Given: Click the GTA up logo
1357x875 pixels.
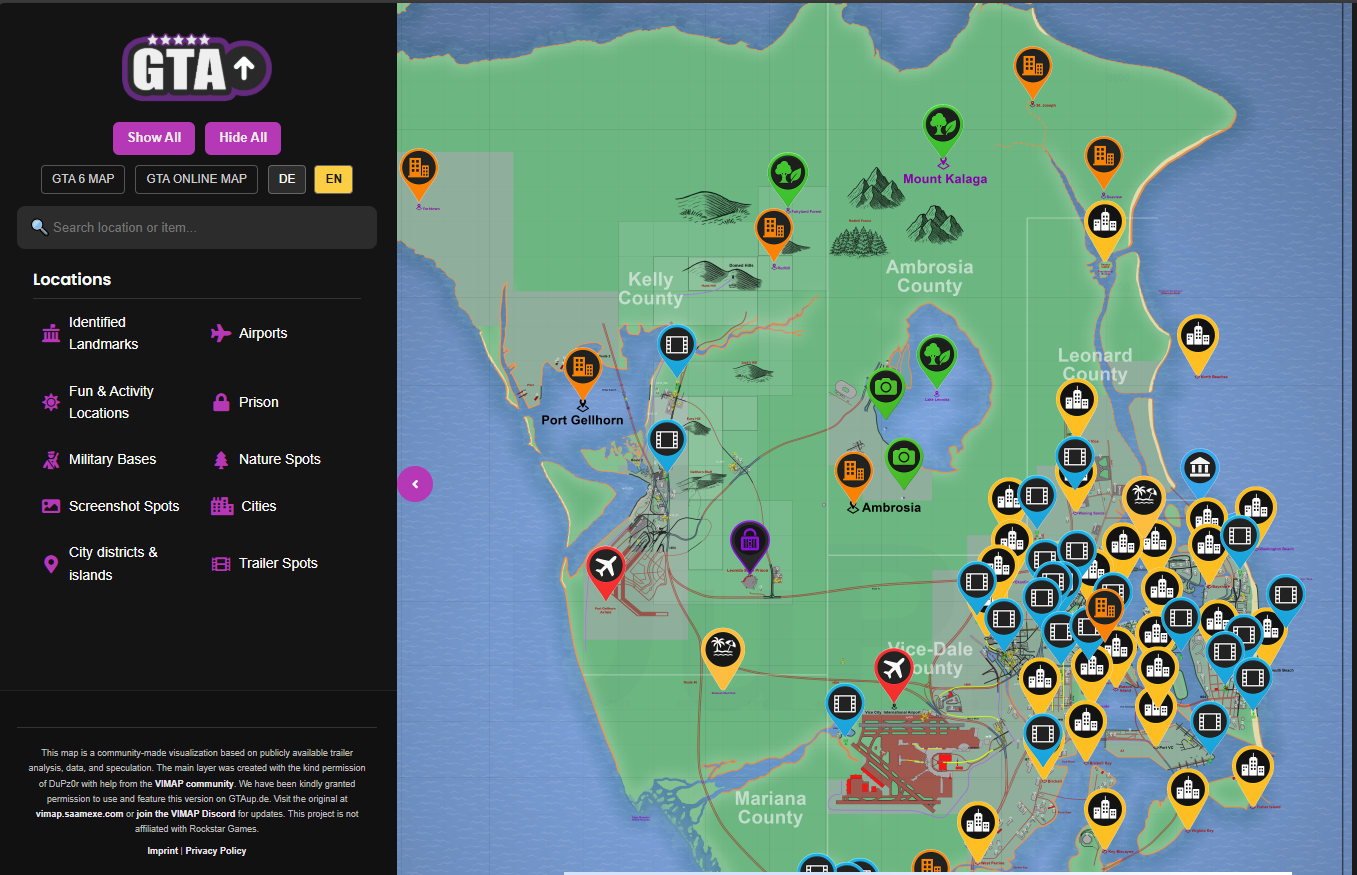Looking at the screenshot, I should point(196,68).
